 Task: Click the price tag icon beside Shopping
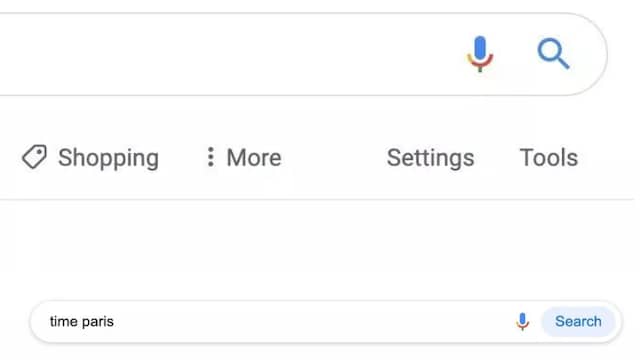click(x=34, y=157)
